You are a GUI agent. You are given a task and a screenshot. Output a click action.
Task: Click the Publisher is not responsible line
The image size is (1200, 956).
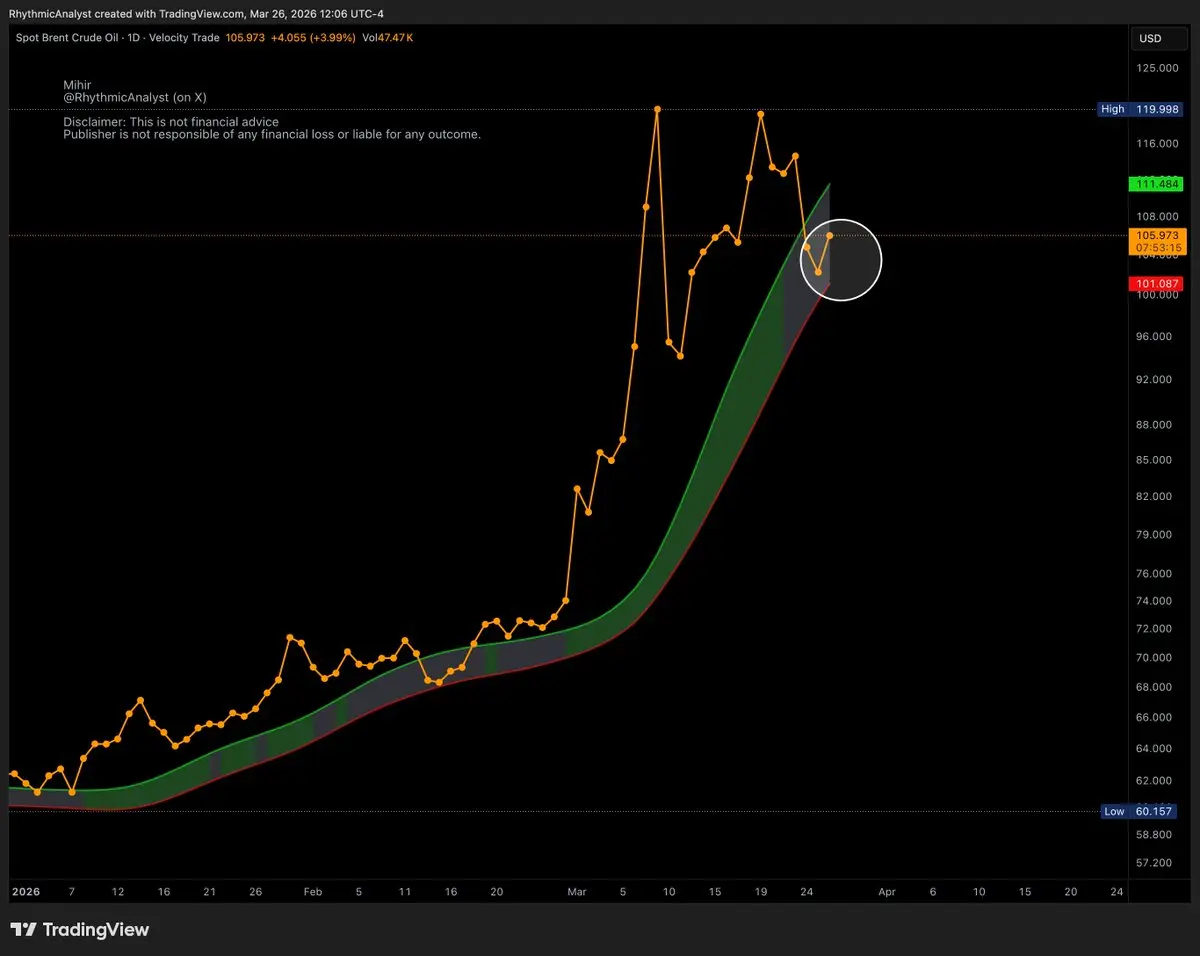[x=272, y=134]
